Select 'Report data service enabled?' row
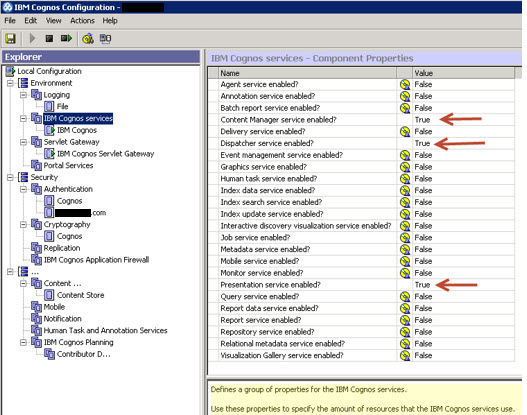Screen dimensions: 527x415 (361, 308)
